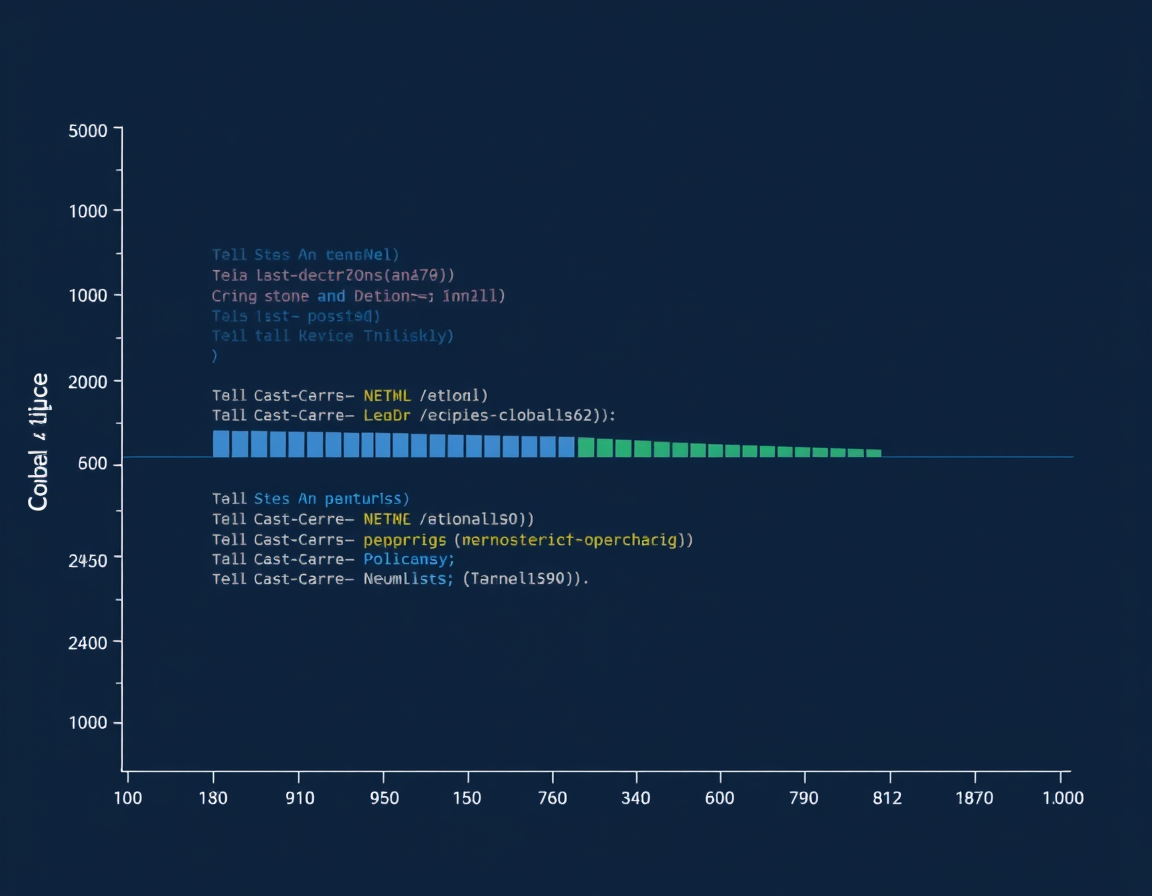Screen dimensions: 1152x896
Task: Click the 100 horizontal axis label
Action: [128, 798]
